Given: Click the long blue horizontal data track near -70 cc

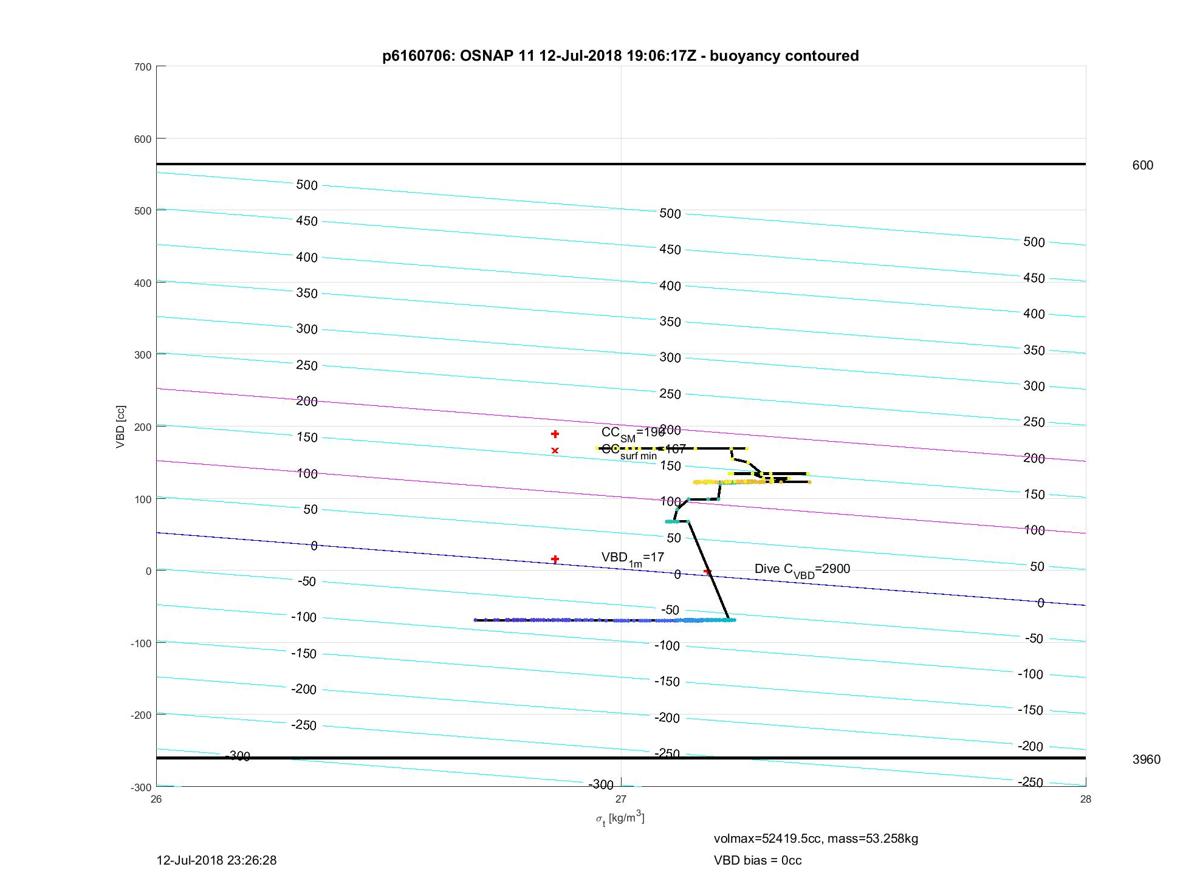Looking at the screenshot, I should [x=605, y=620].
